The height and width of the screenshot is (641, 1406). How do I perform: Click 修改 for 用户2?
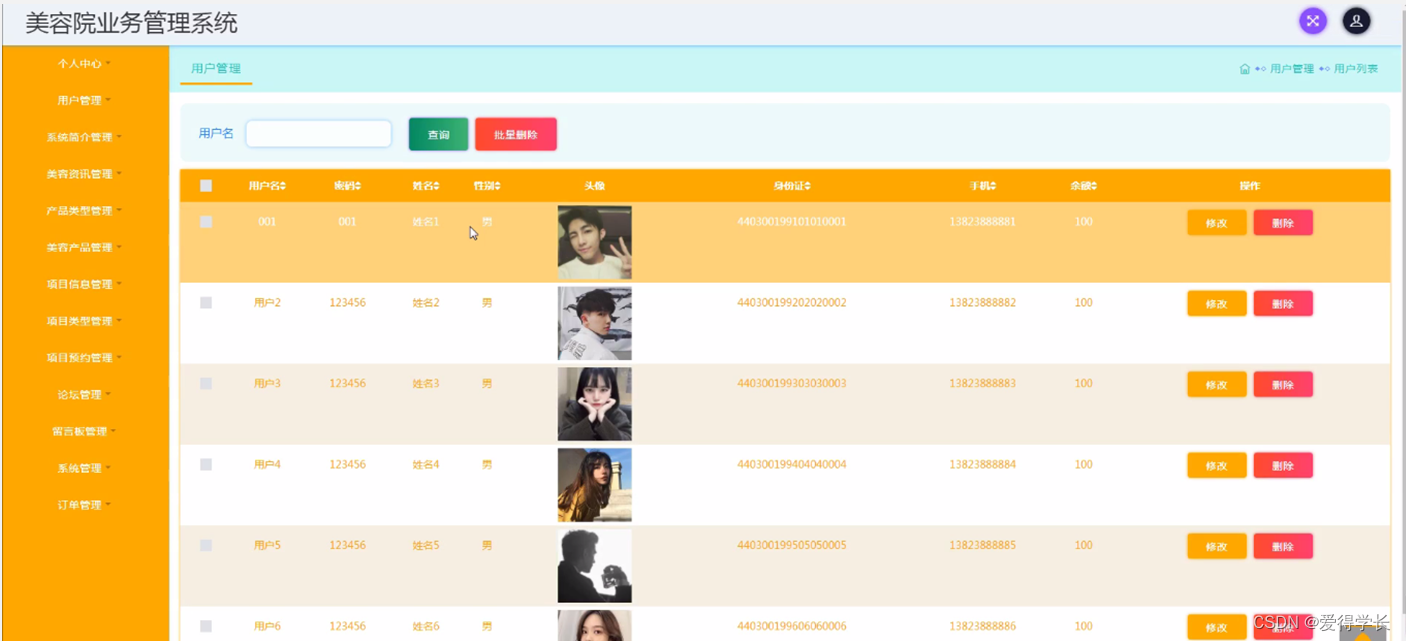coord(1217,304)
